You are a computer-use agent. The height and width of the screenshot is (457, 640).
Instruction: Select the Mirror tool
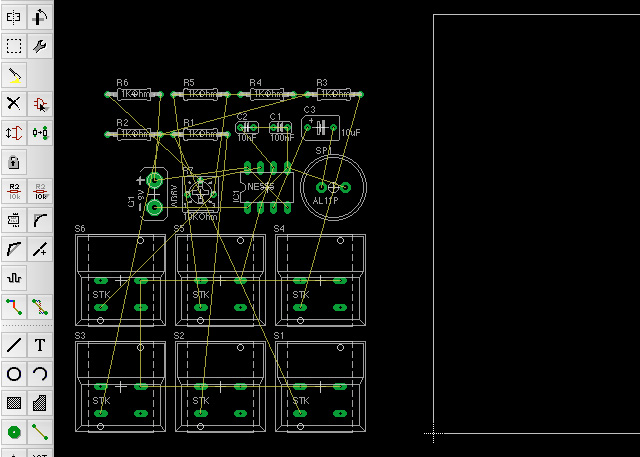point(14,17)
